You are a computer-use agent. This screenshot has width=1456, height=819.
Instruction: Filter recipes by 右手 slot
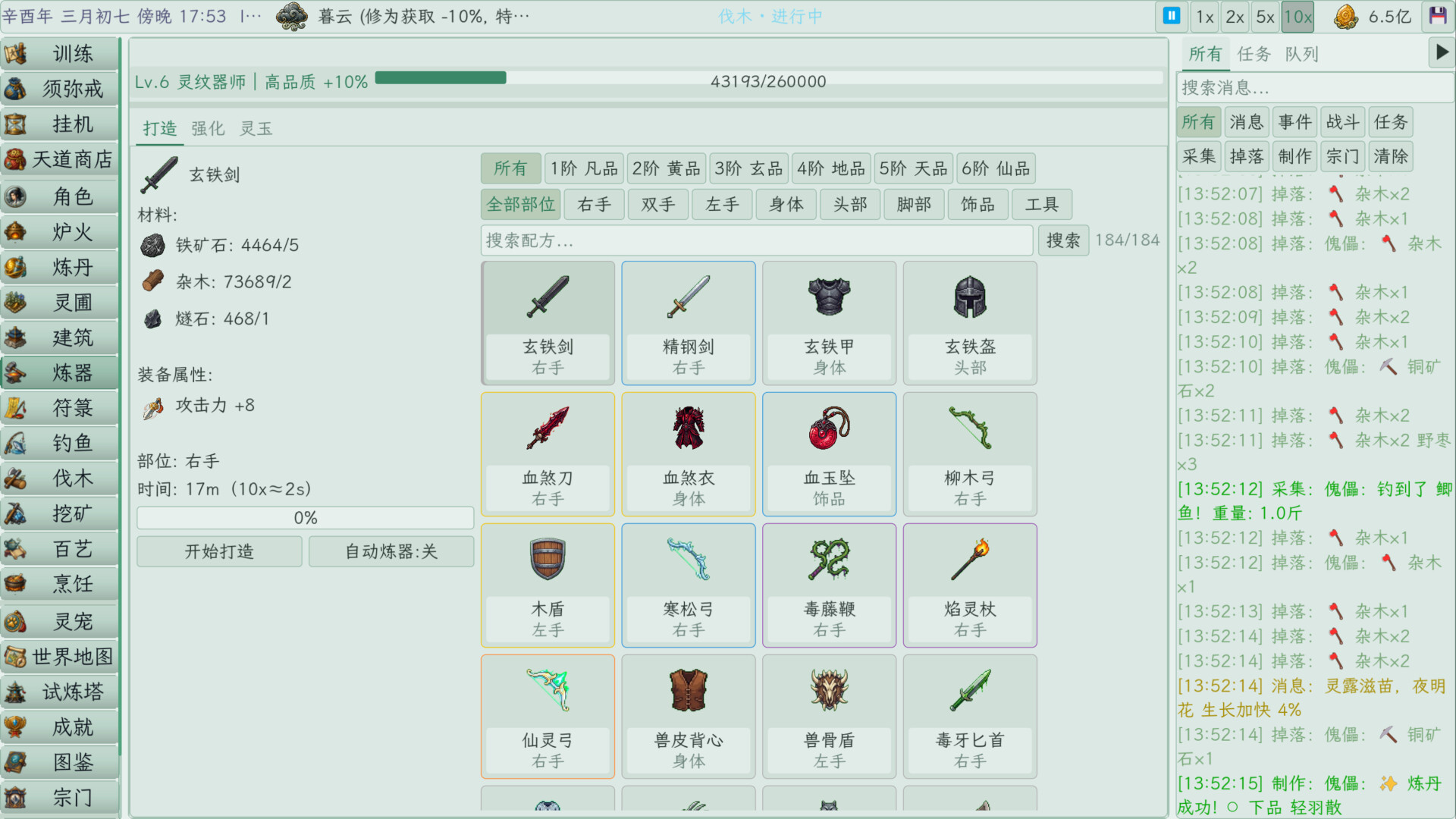(594, 205)
